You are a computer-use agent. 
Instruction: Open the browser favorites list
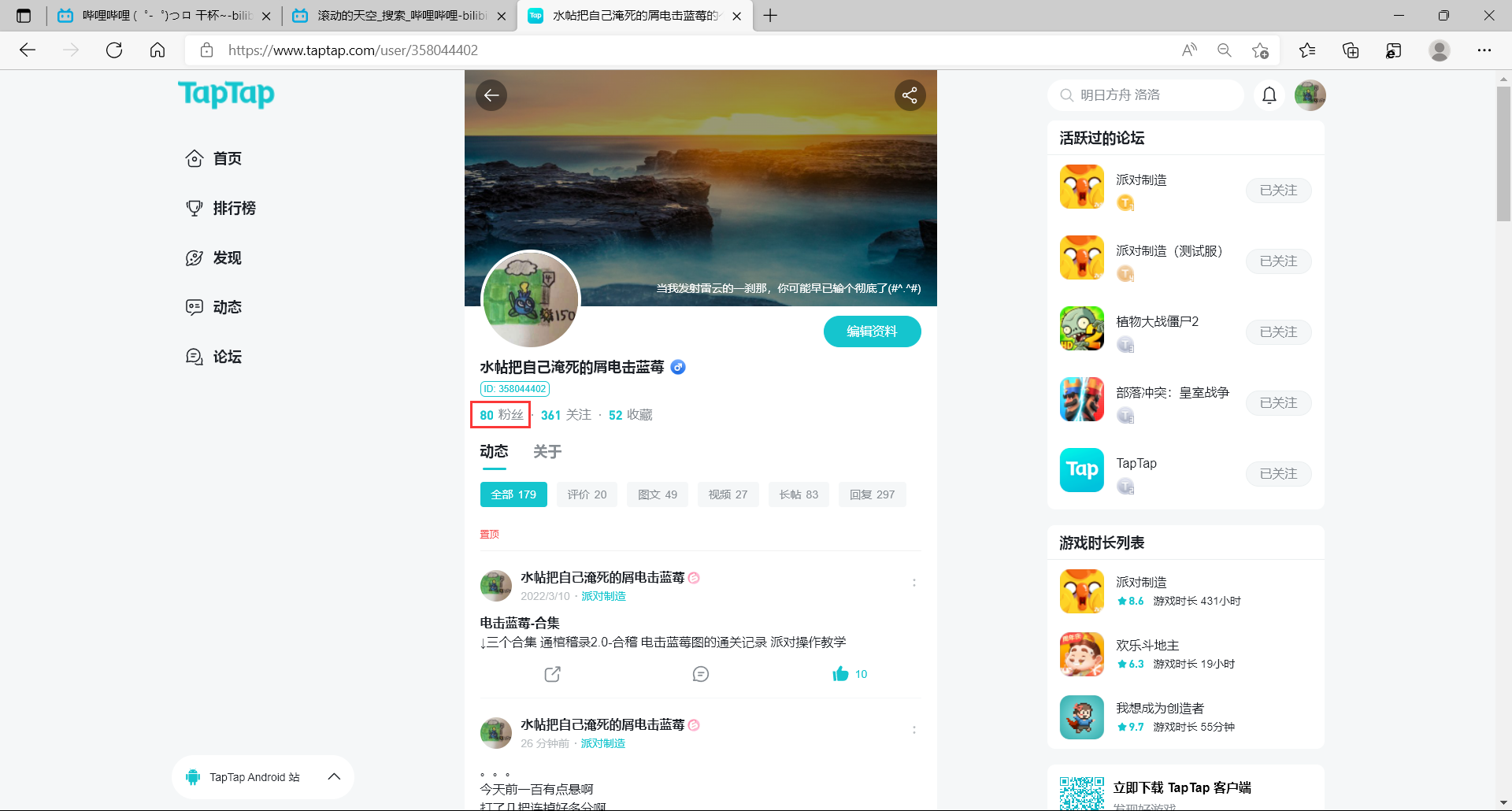point(1307,50)
